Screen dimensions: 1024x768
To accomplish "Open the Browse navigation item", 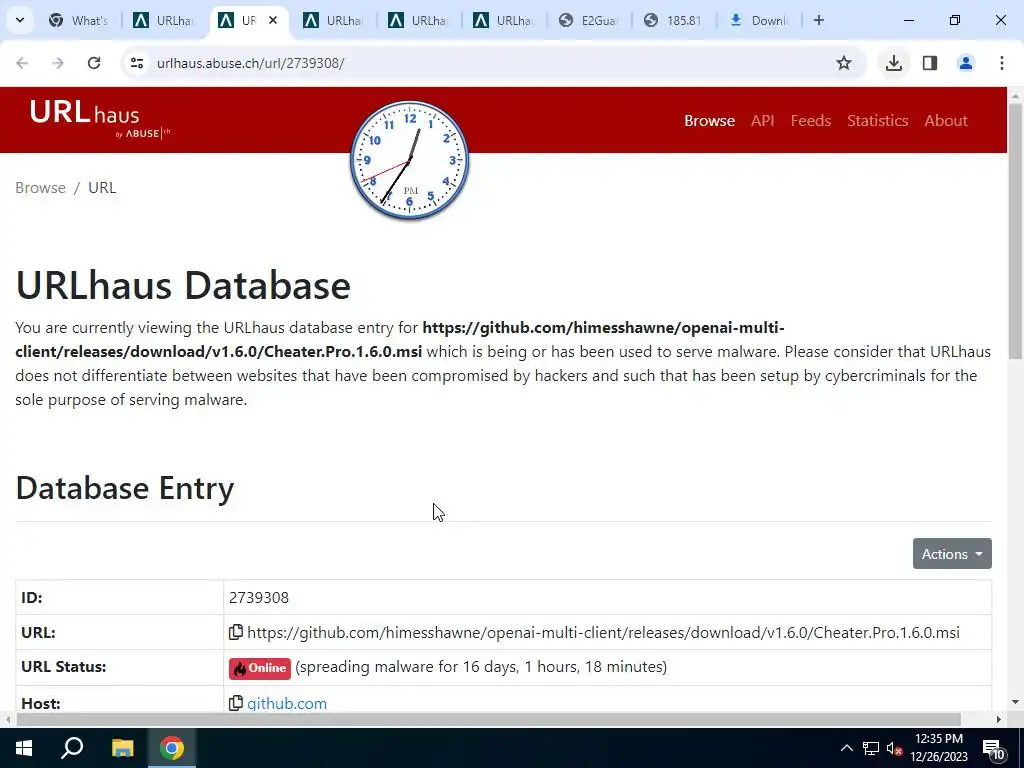I will 709,121.
